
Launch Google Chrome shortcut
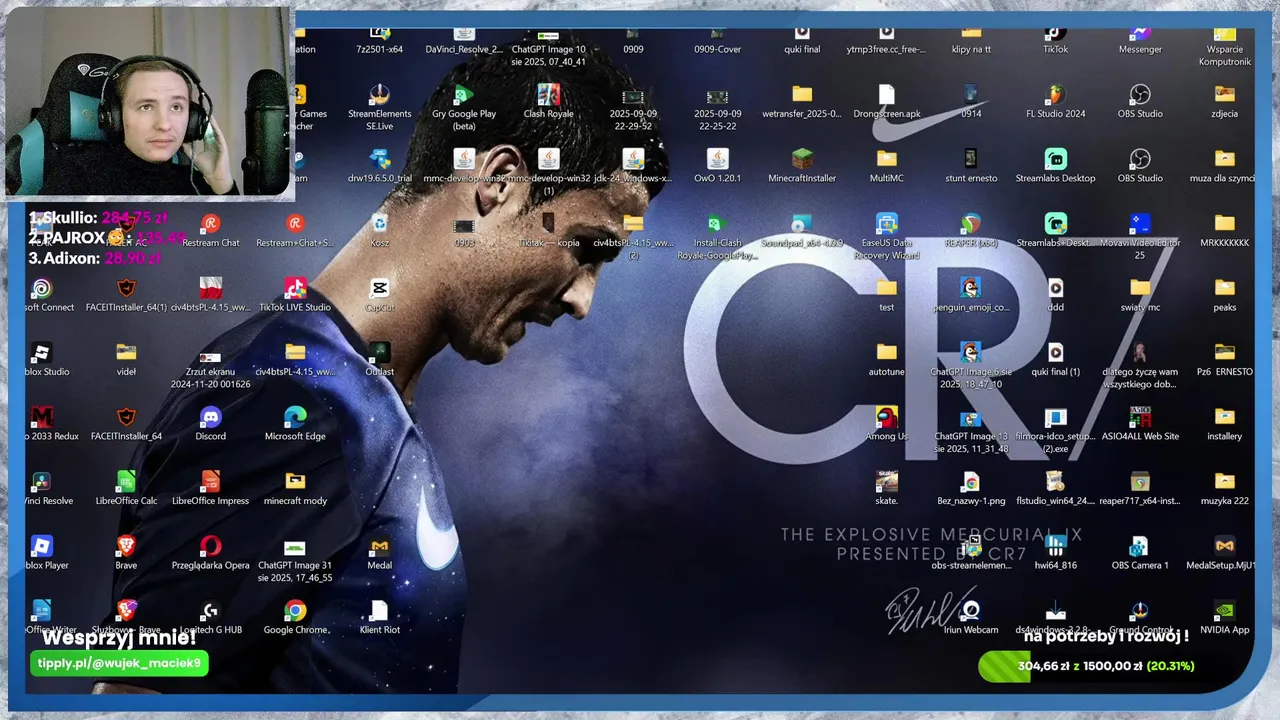pyautogui.click(x=295, y=617)
